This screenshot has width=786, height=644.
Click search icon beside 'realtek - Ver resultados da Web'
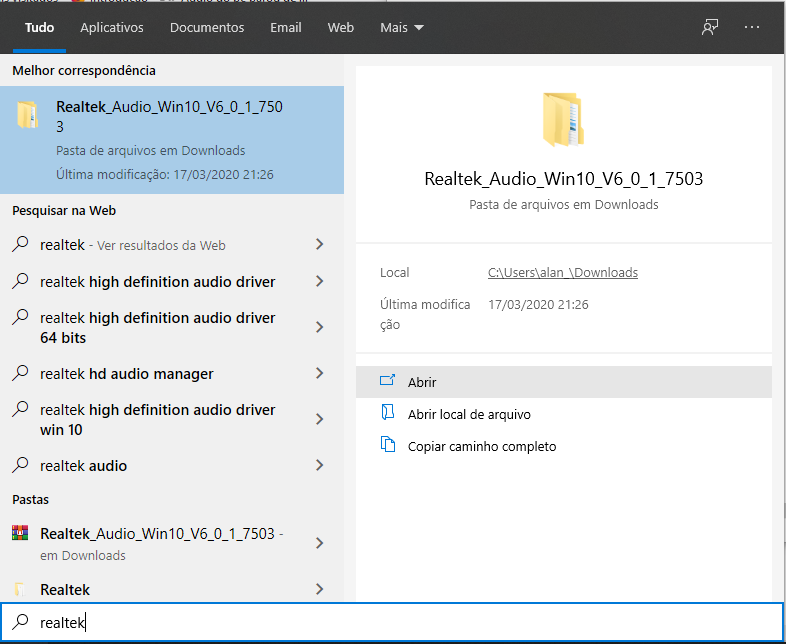pyautogui.click(x=20, y=244)
